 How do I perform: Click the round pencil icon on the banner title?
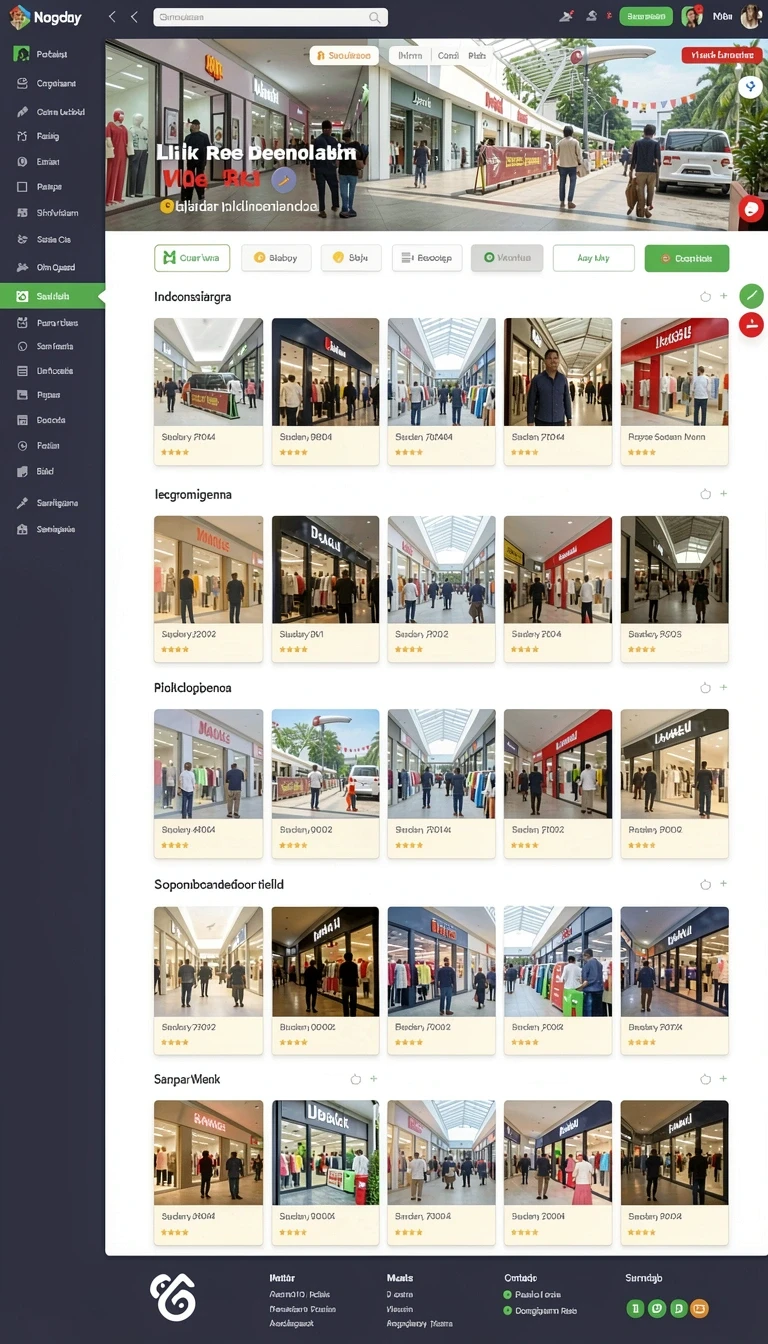click(x=283, y=180)
